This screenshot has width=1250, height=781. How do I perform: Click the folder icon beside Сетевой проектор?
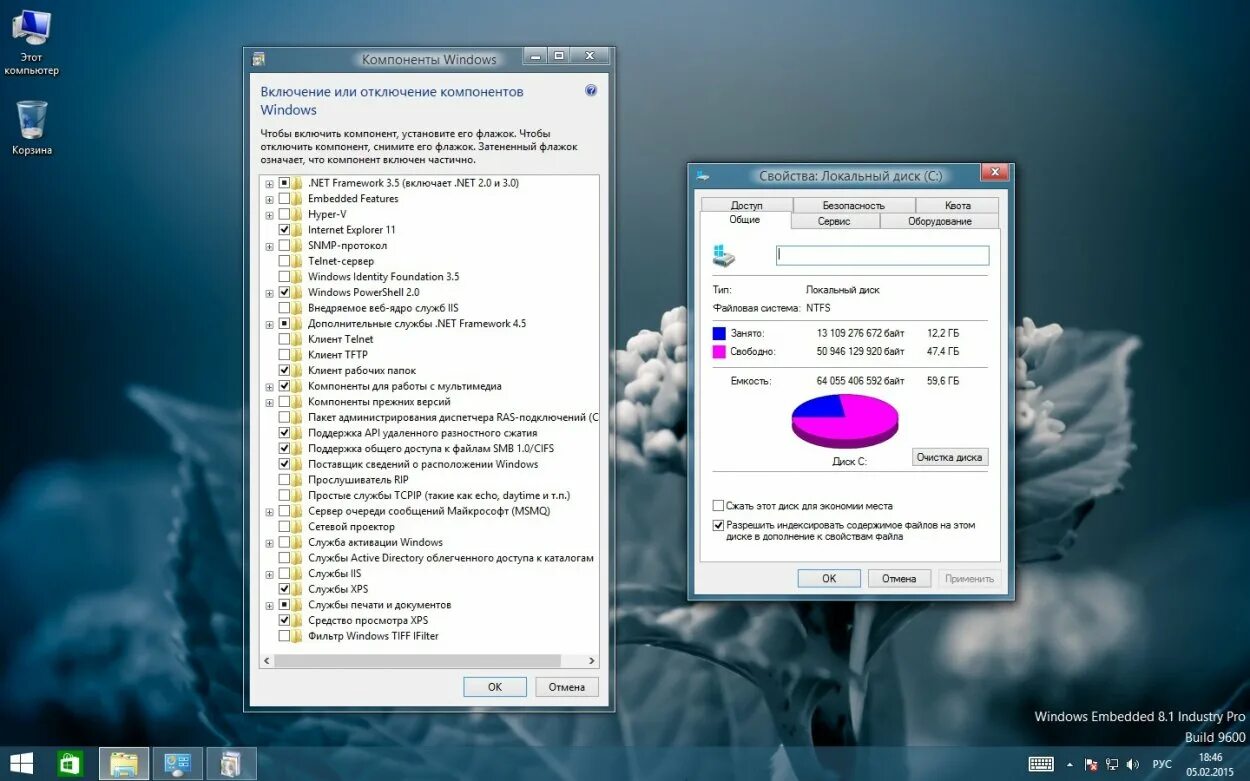pyautogui.click(x=297, y=526)
